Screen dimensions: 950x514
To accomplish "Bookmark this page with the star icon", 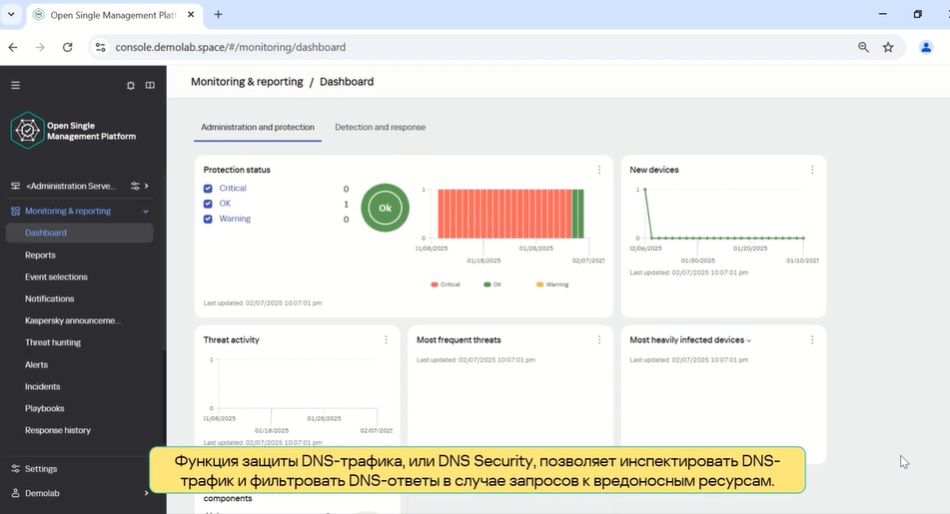I will [888, 47].
